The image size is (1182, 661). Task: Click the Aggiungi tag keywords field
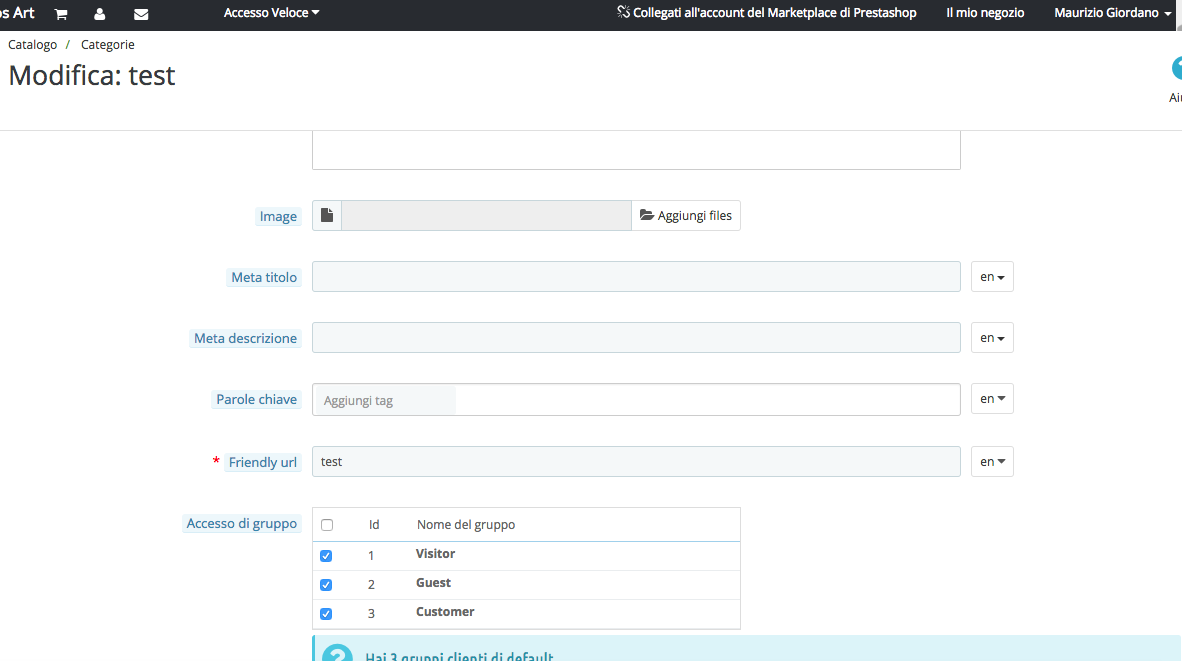point(636,399)
